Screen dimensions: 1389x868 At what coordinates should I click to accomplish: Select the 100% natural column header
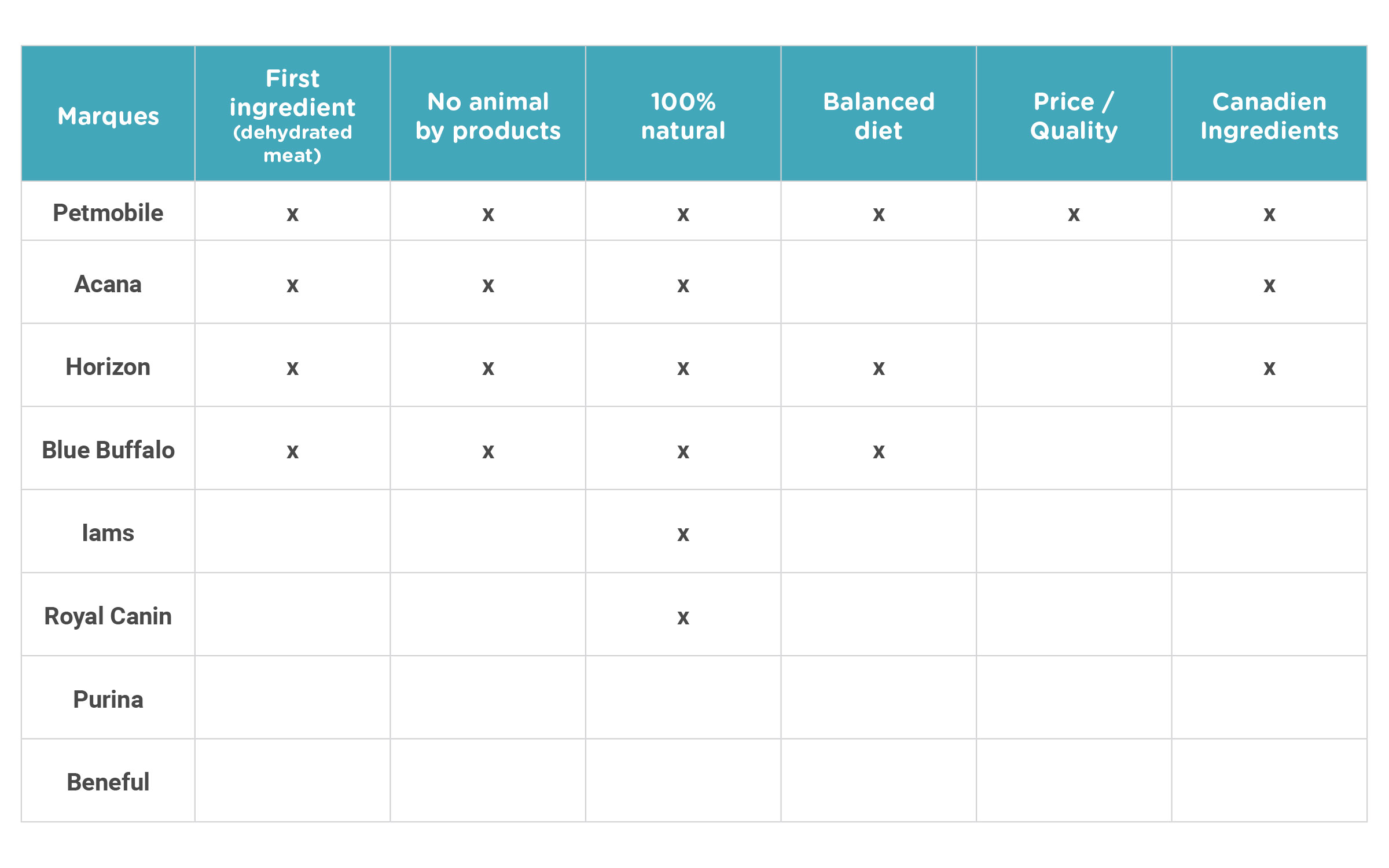683,116
